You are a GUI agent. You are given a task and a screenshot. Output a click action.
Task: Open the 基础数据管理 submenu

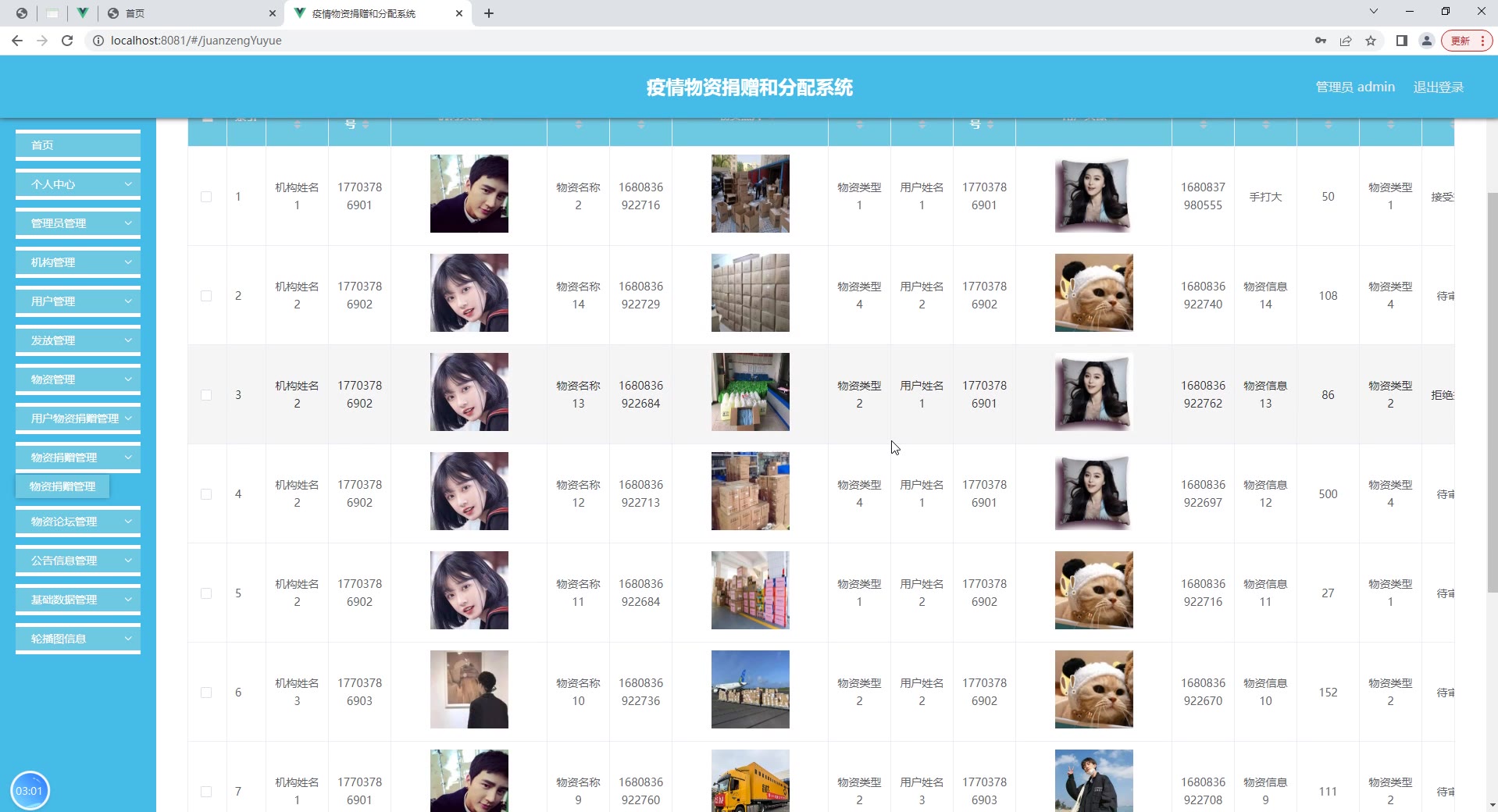pos(78,600)
